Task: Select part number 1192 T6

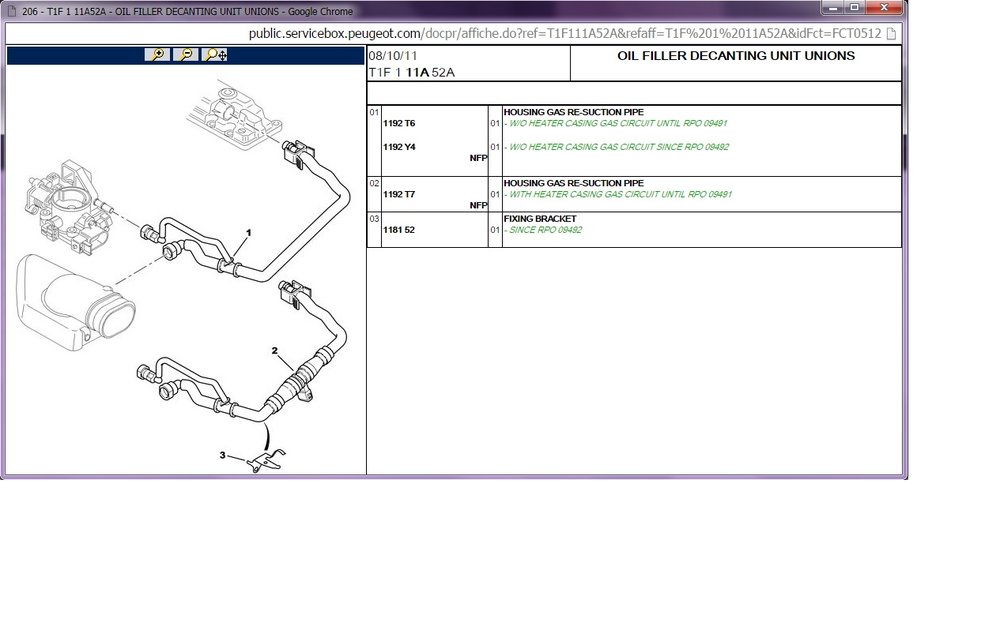Action: coord(399,123)
